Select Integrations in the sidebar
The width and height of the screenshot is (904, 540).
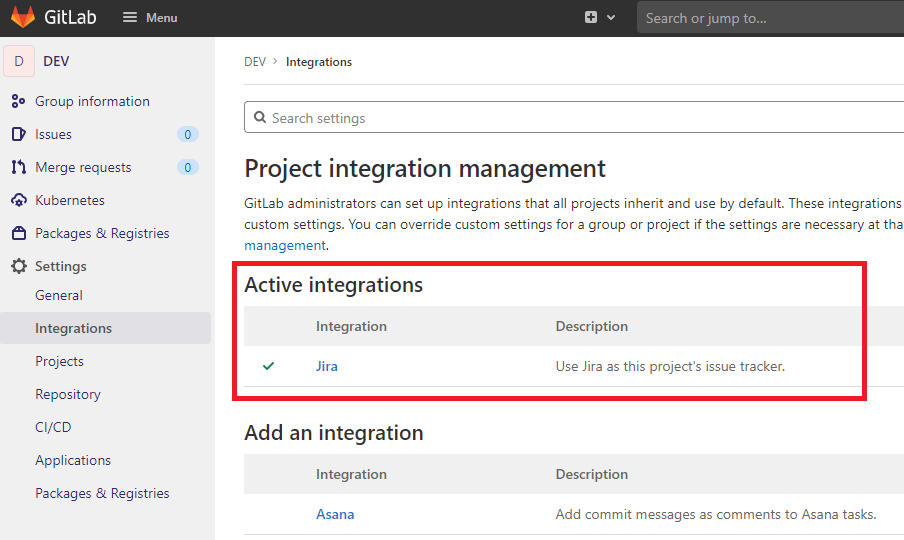pyautogui.click(x=73, y=328)
